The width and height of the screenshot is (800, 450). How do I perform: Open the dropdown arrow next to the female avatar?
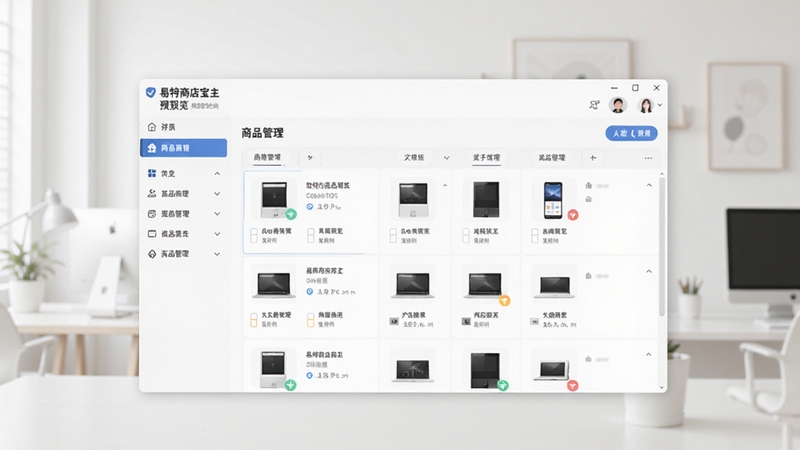click(x=660, y=105)
